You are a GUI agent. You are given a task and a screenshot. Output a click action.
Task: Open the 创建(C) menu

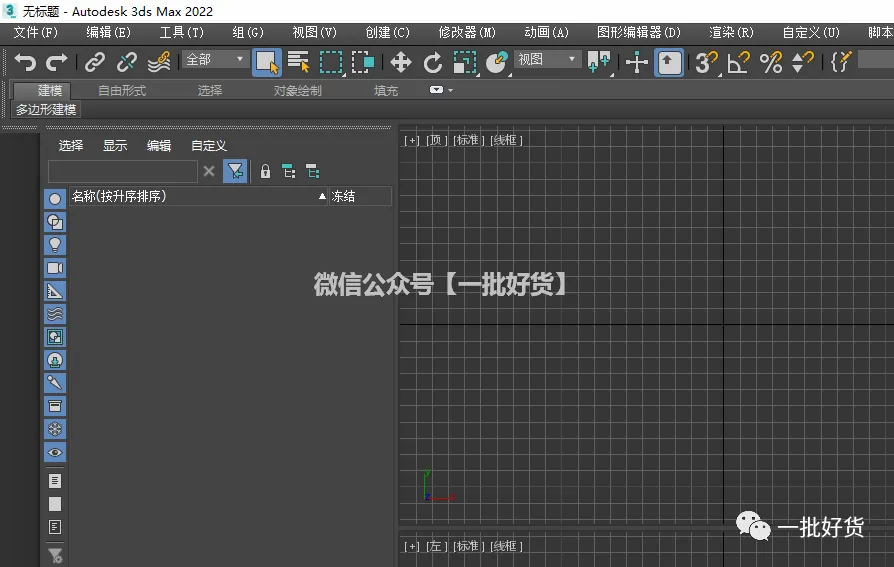[x=387, y=33]
